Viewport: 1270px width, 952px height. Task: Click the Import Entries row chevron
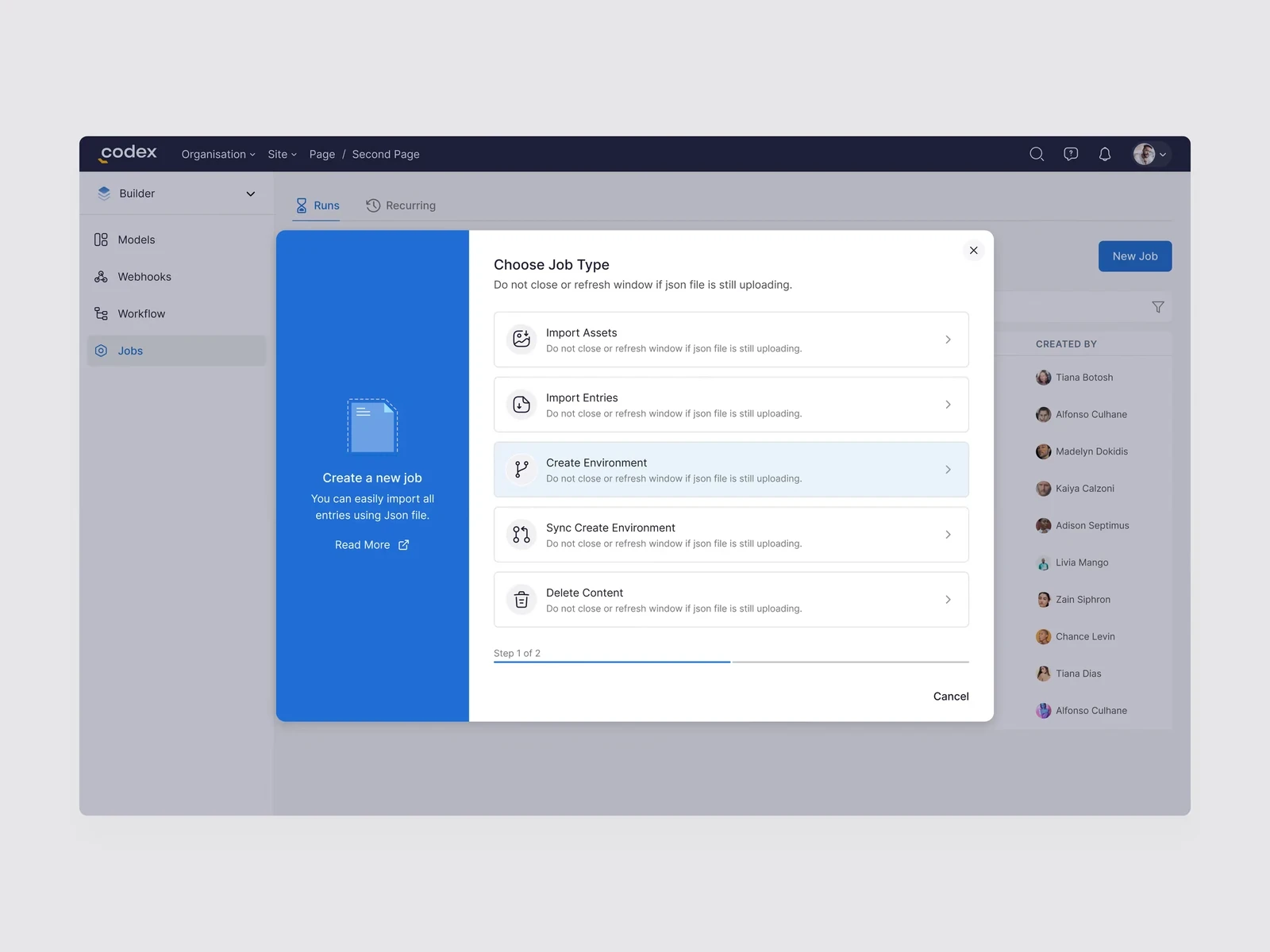[x=948, y=405]
